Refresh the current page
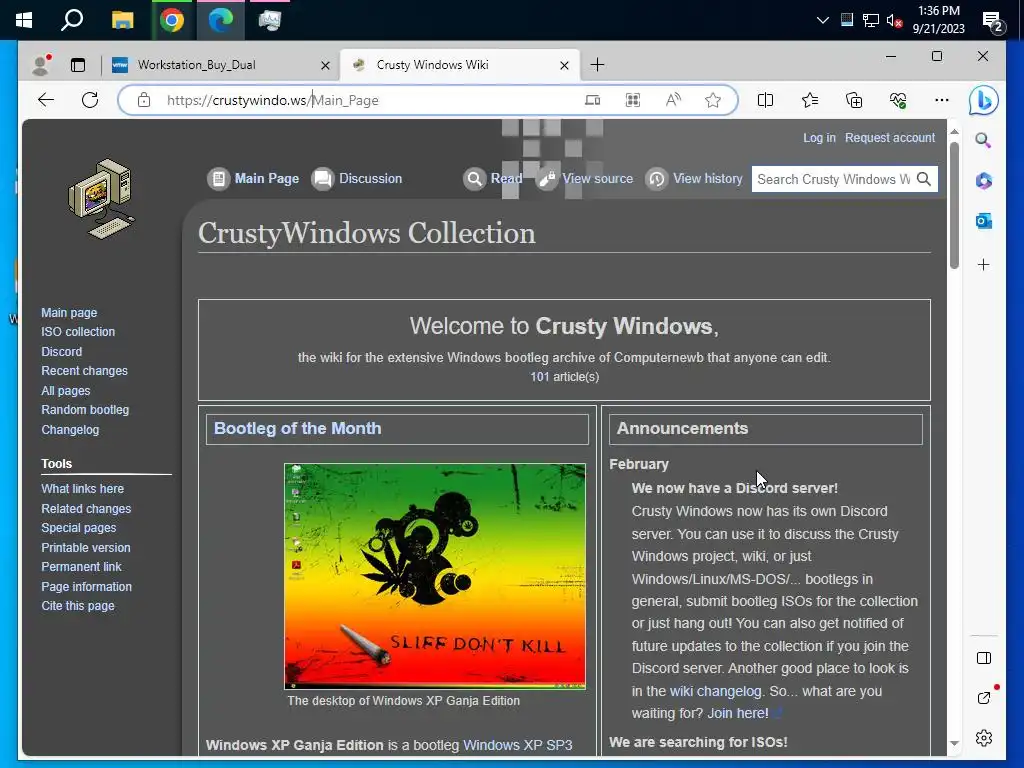Viewport: 1024px width, 768px height. 90,100
